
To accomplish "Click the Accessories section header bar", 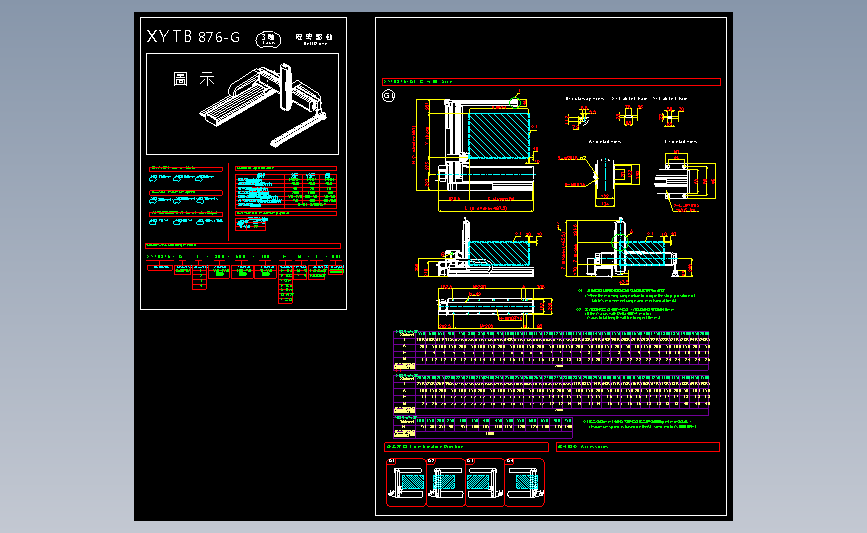I will (638, 447).
